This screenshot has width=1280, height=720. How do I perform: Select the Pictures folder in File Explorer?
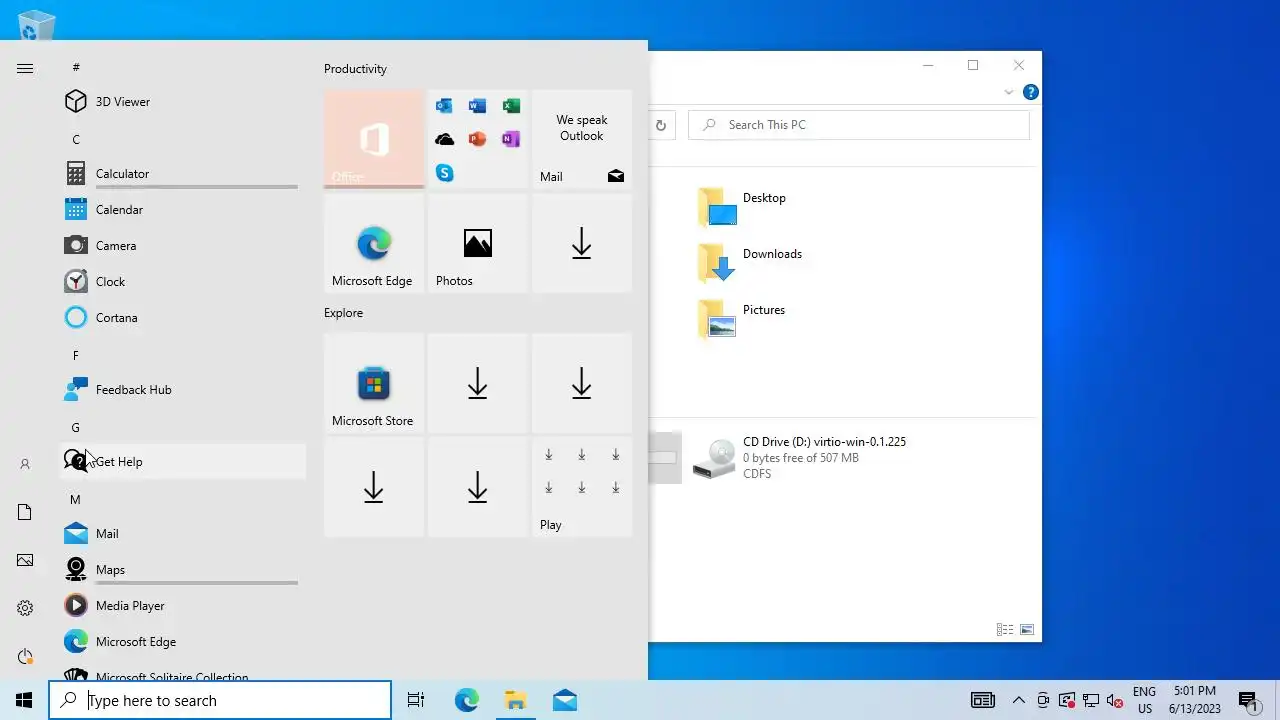[743, 318]
